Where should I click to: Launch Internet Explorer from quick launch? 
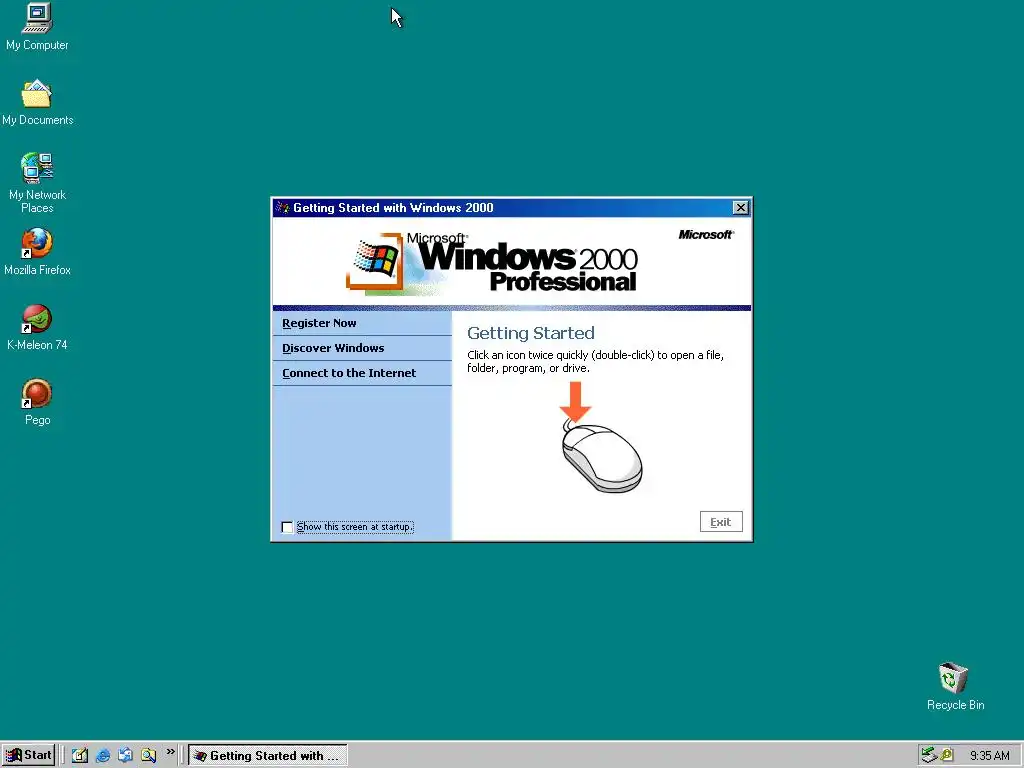tap(103, 755)
